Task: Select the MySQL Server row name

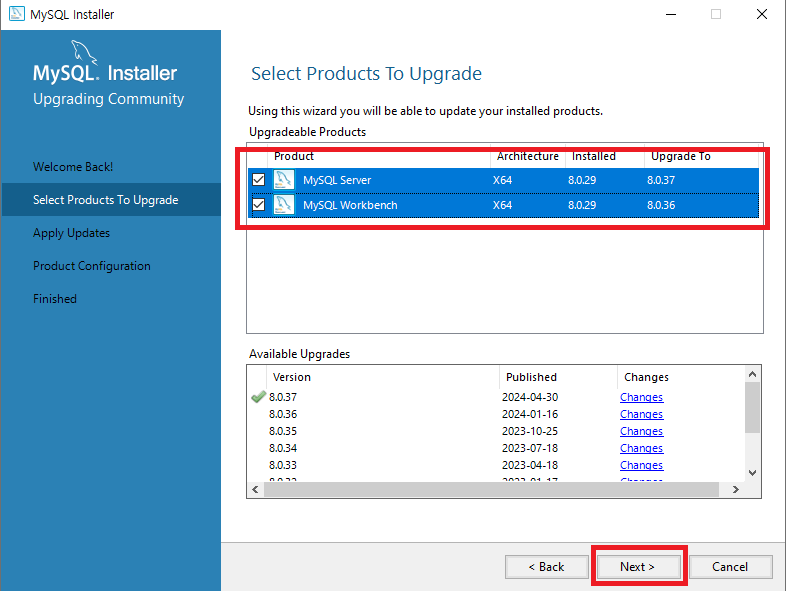Action: (337, 180)
